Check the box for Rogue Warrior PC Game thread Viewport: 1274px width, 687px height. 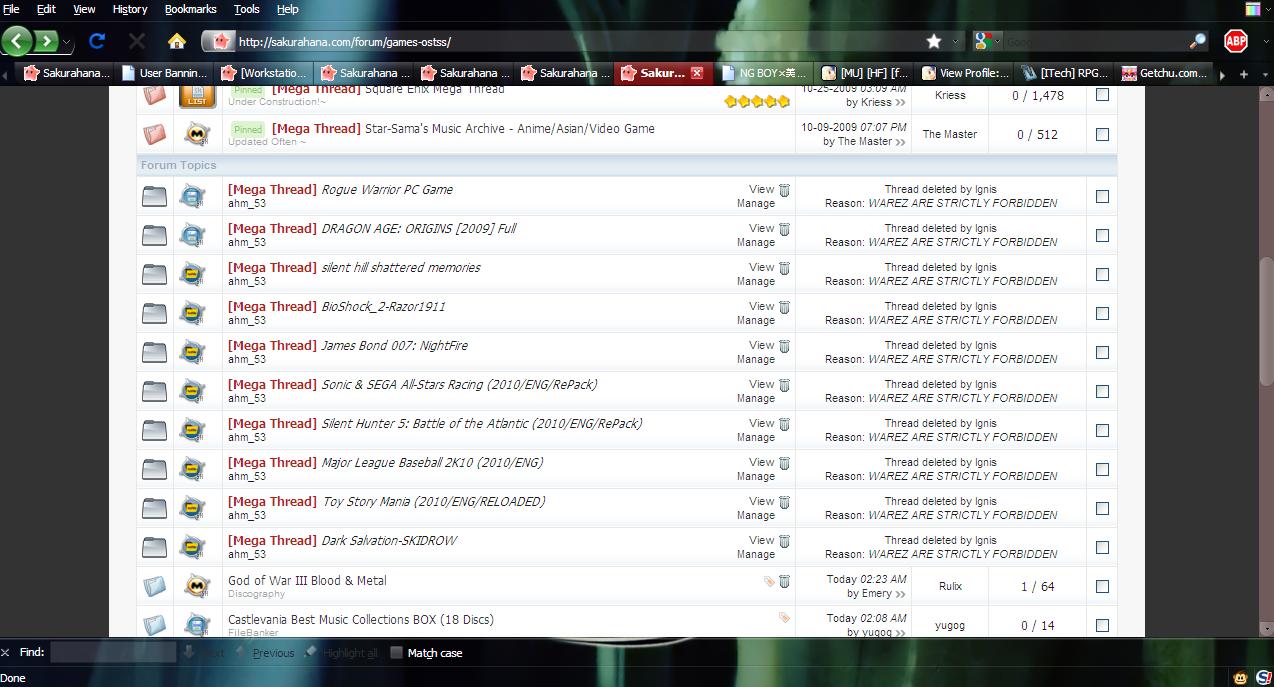1102,196
